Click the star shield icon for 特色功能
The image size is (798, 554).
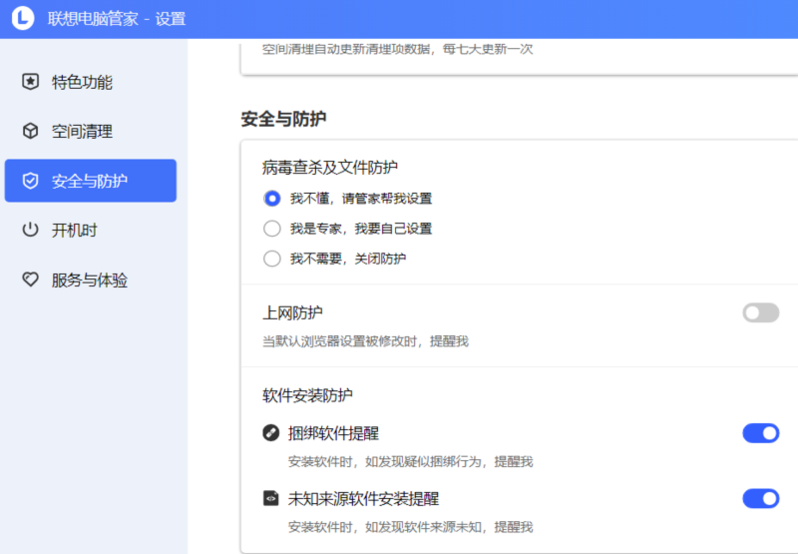point(31,82)
